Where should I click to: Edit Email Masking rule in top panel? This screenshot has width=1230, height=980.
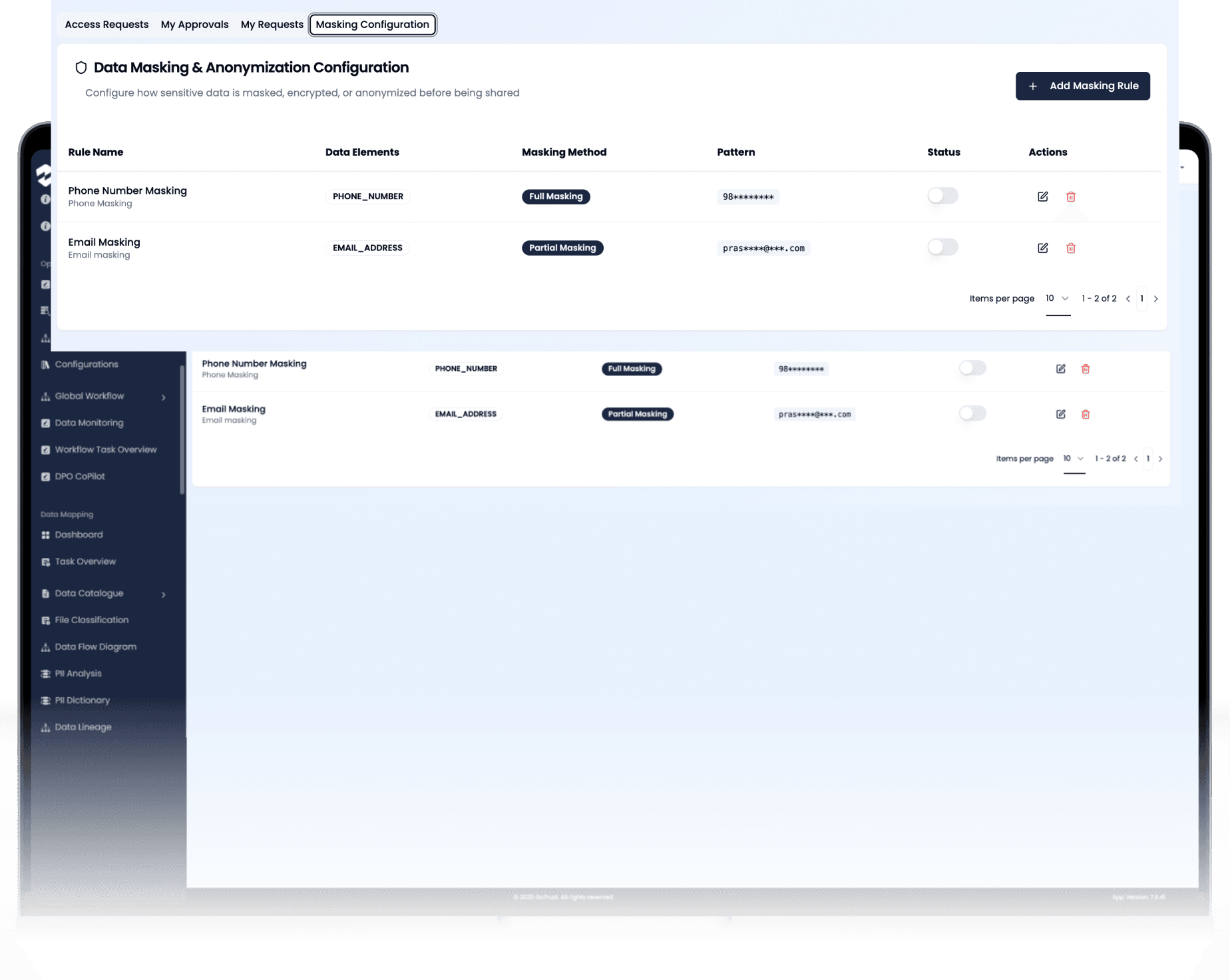(x=1042, y=248)
